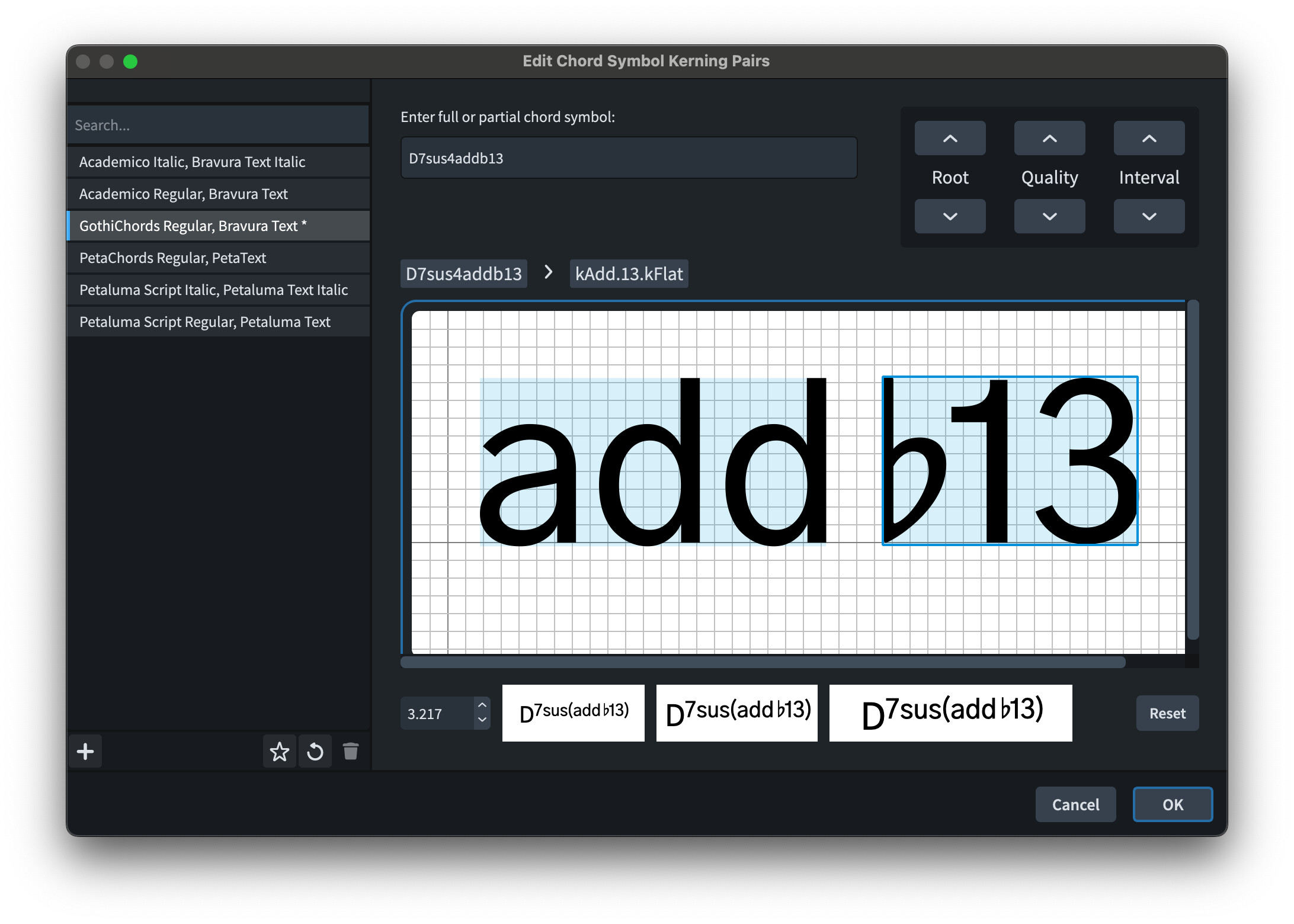Screen dimensions: 1294x924
Task: Click the D7sus4addb13 breadcrumb
Action: (463, 274)
